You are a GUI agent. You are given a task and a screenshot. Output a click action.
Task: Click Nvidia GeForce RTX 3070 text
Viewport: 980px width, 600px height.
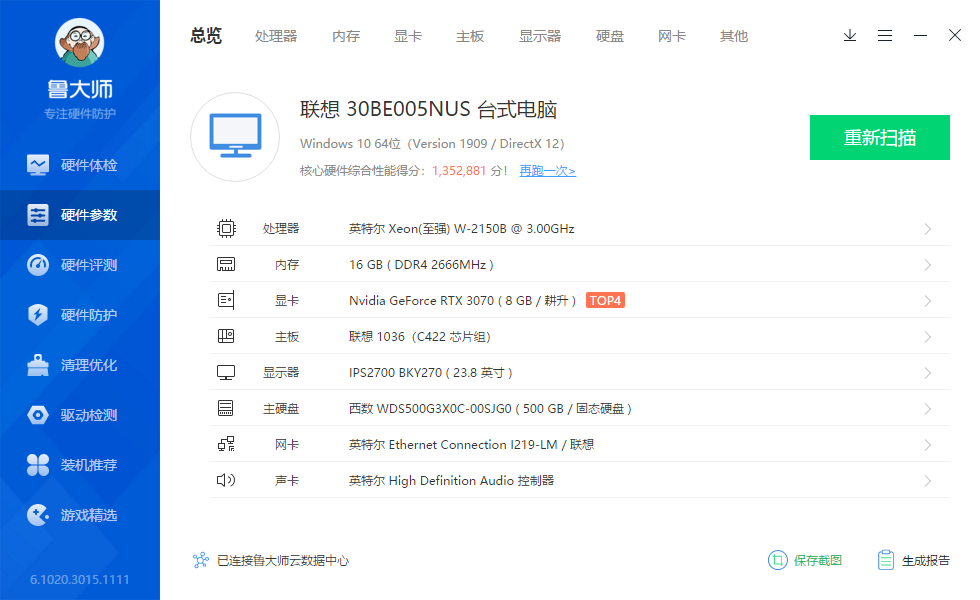(x=462, y=301)
